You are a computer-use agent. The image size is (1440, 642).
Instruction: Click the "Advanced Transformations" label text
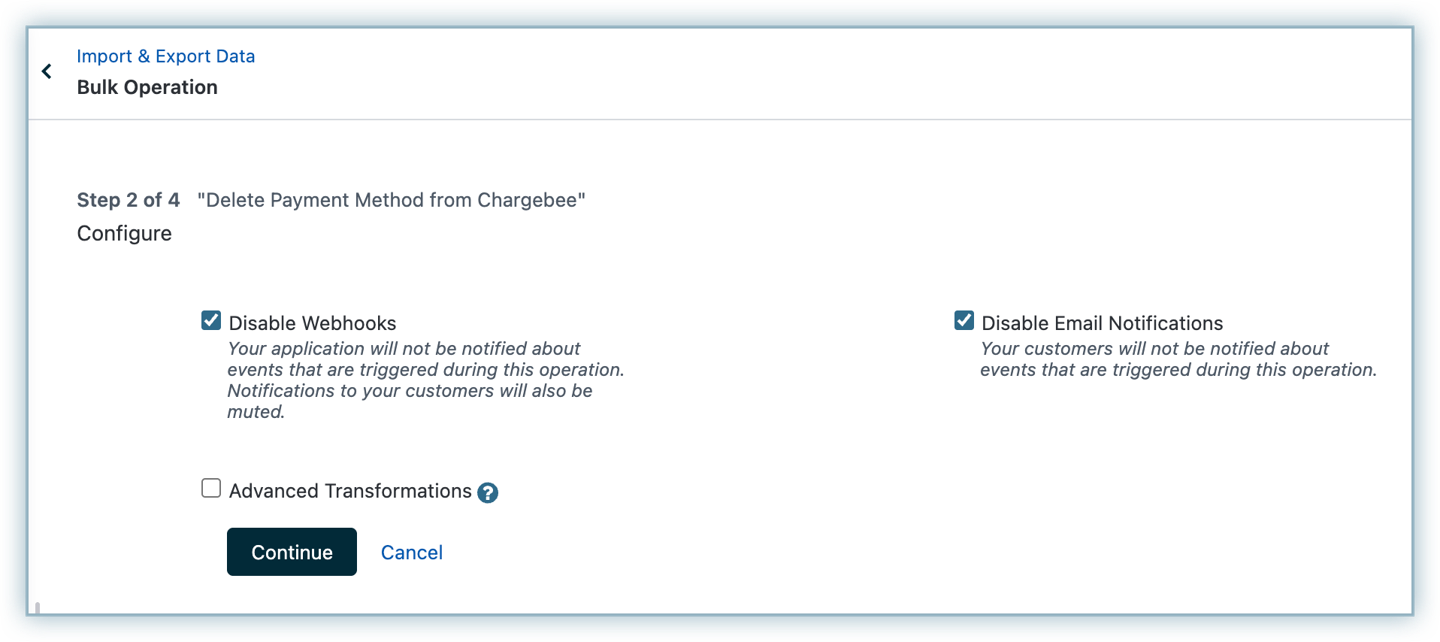click(350, 491)
